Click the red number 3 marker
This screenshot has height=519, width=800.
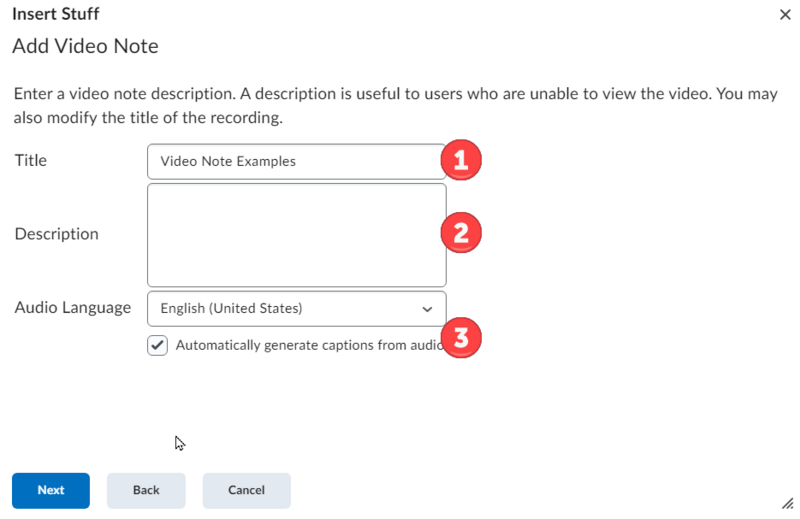pyautogui.click(x=461, y=337)
